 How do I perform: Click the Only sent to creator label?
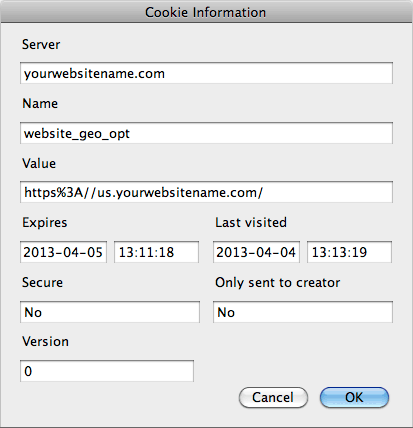278,283
